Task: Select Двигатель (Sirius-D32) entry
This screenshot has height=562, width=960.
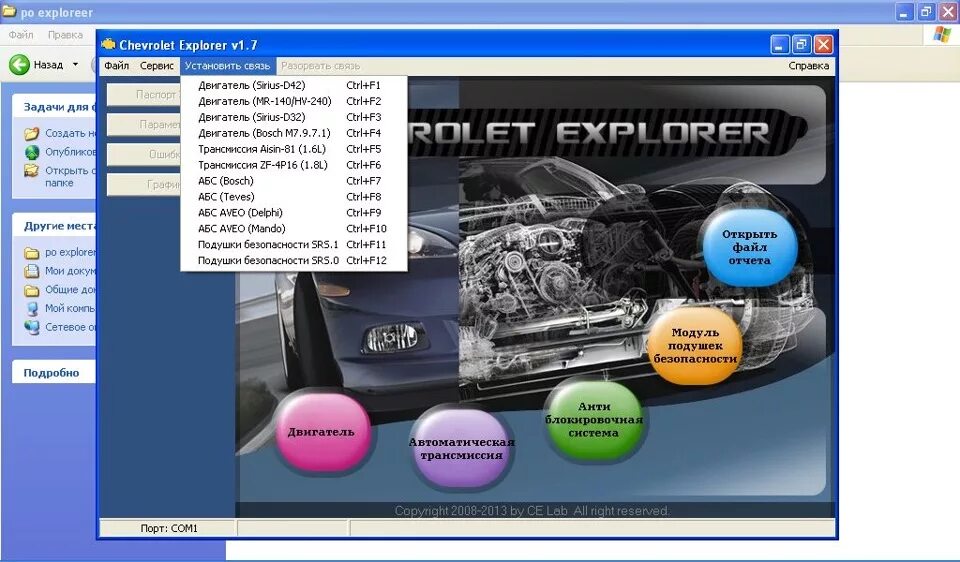Action: pyautogui.click(x=294, y=117)
